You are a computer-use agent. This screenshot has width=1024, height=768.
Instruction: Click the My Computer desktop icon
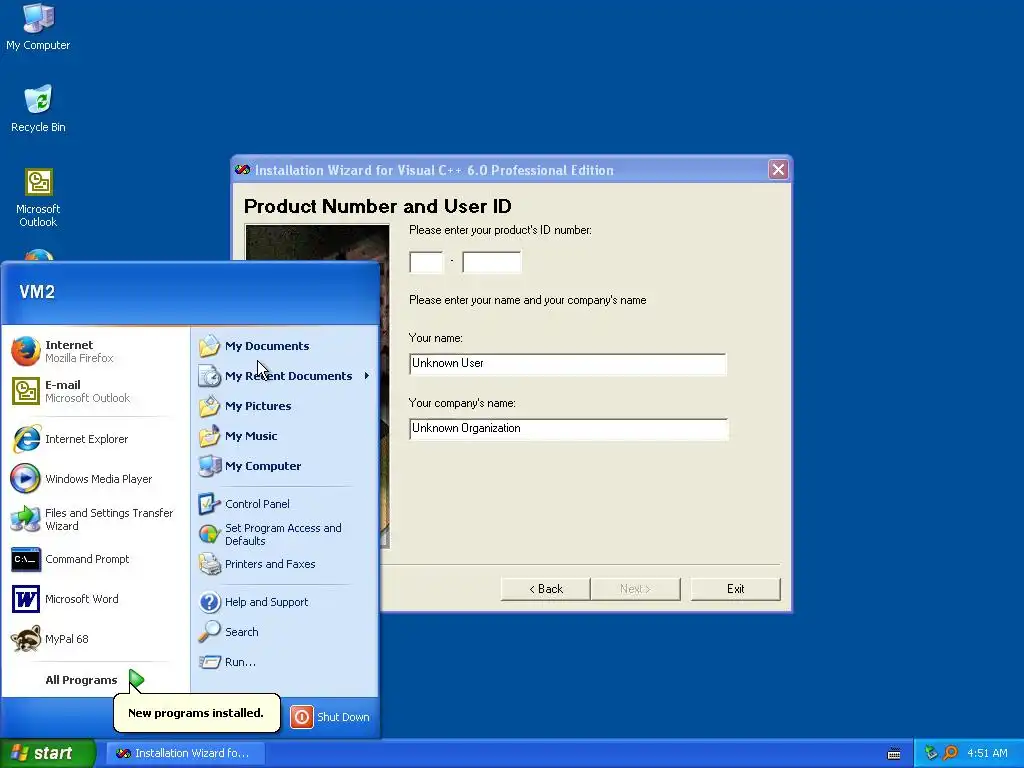point(38,27)
